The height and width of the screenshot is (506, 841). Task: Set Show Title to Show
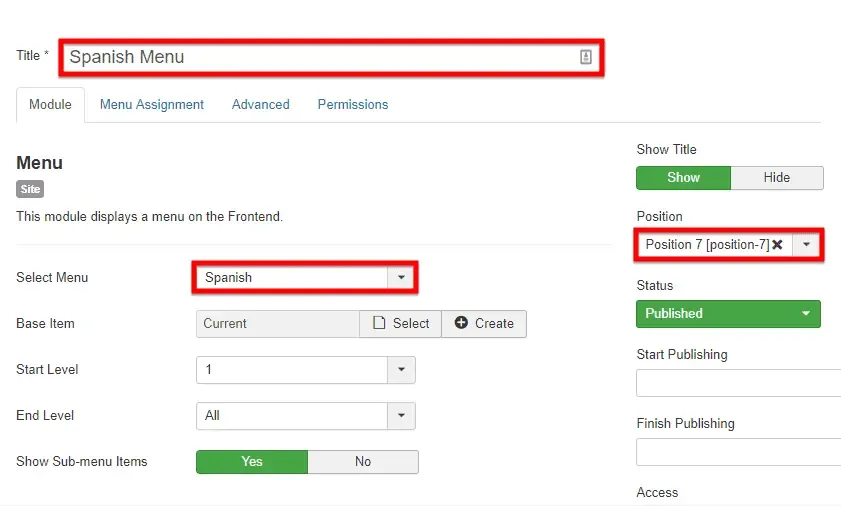tap(683, 178)
